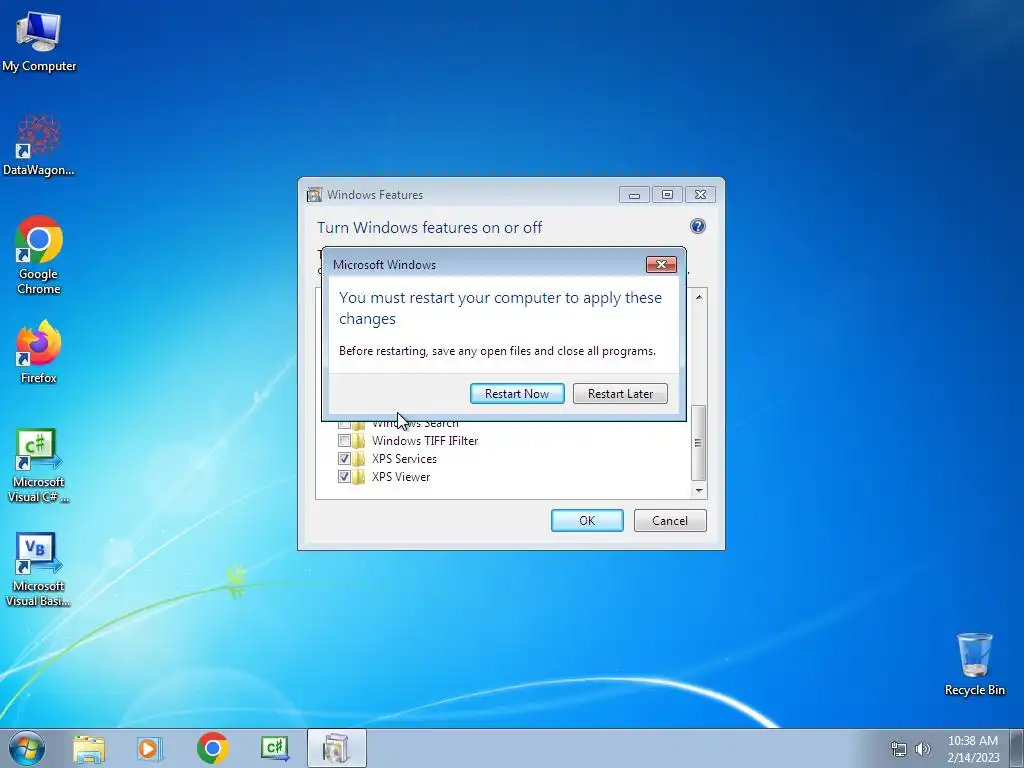
Task: Open the Recycle Bin
Action: (974, 665)
